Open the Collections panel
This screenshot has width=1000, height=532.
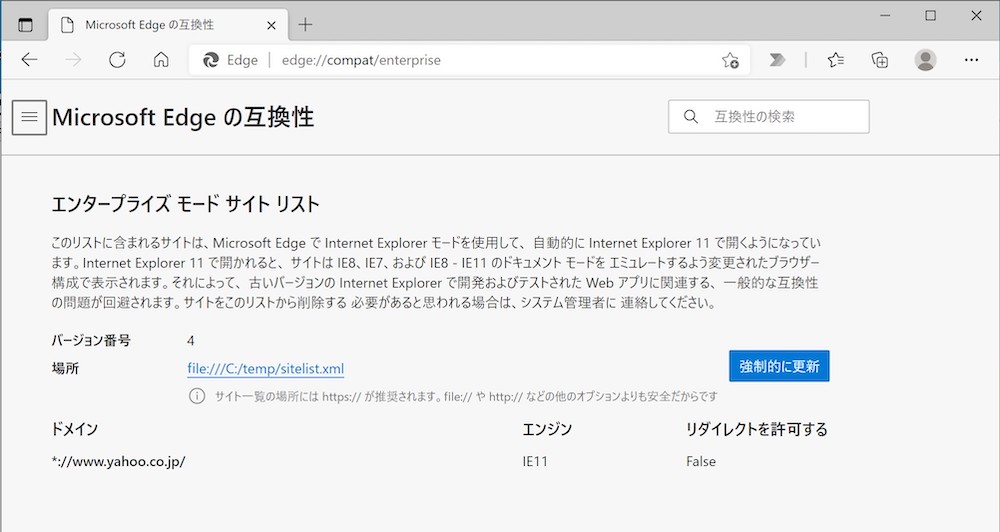pos(880,60)
